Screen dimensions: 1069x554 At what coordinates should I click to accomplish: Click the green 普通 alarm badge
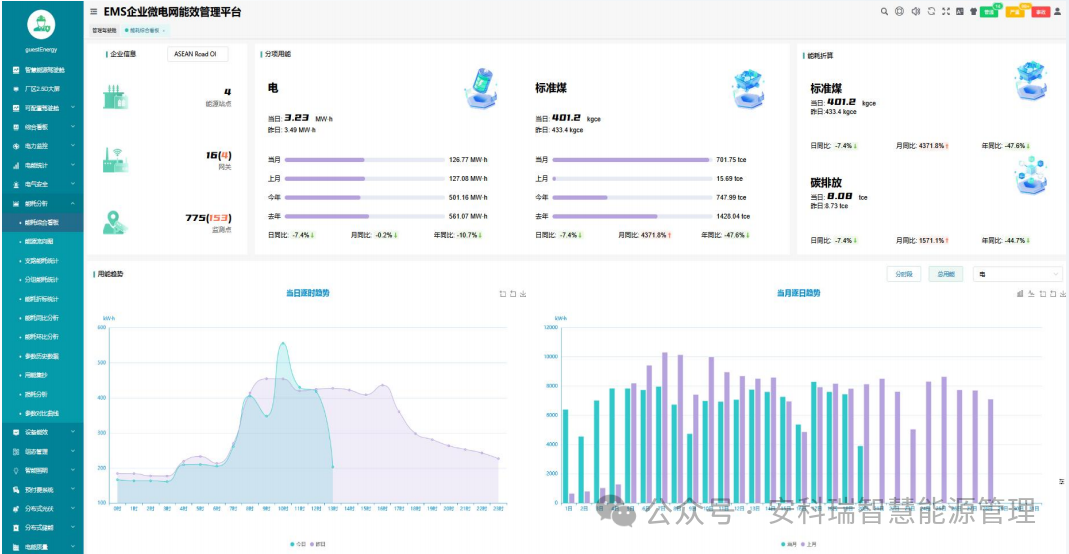pos(988,12)
